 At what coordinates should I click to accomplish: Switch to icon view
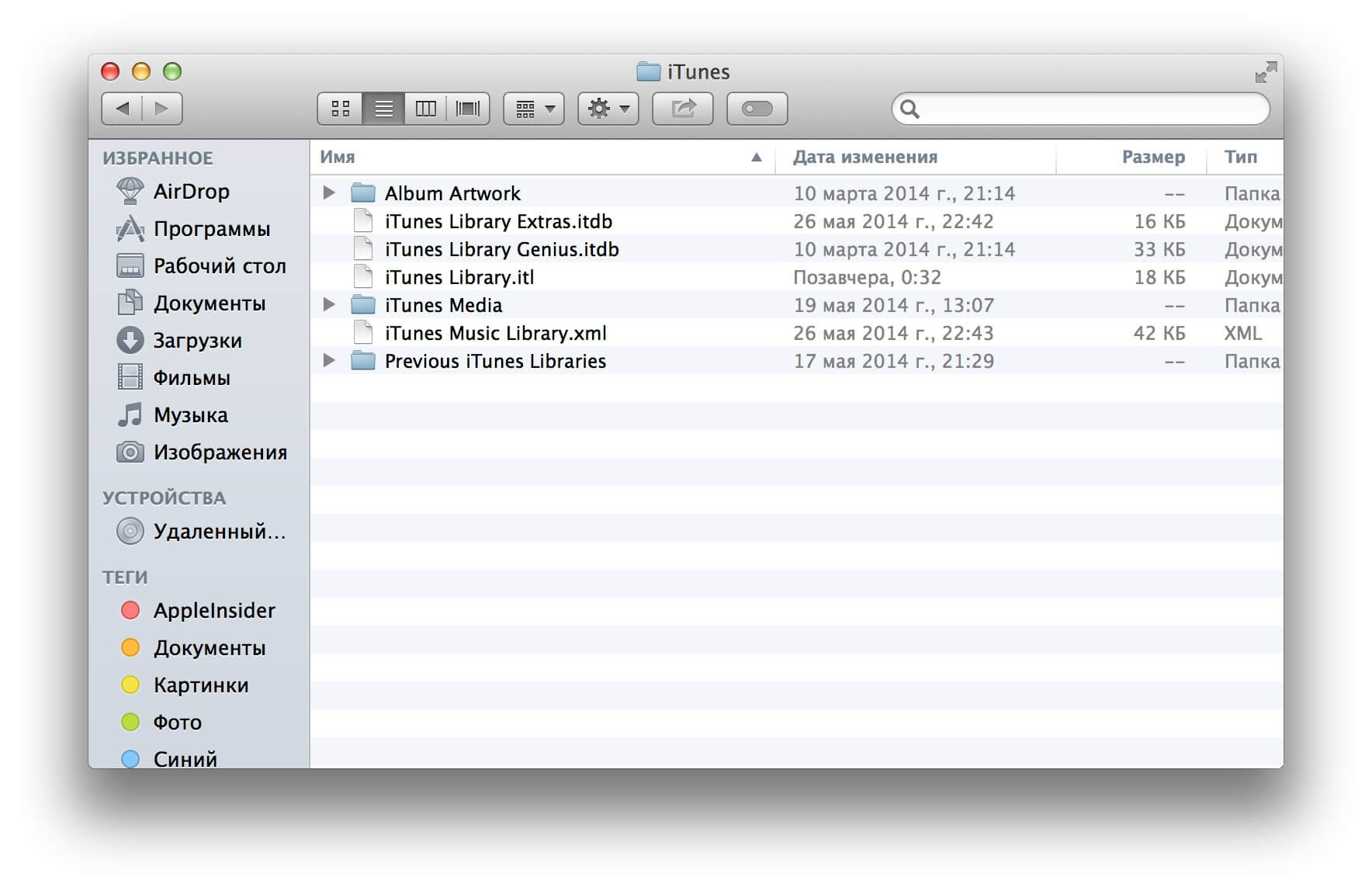(340, 109)
